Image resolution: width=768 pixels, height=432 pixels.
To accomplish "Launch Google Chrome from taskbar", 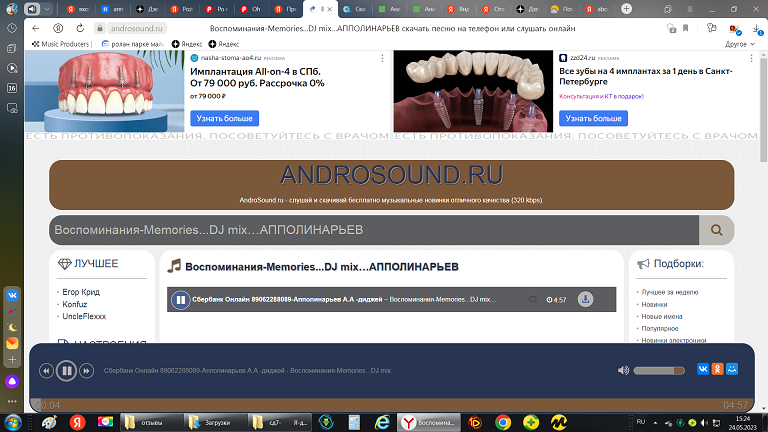I will click(x=503, y=423).
